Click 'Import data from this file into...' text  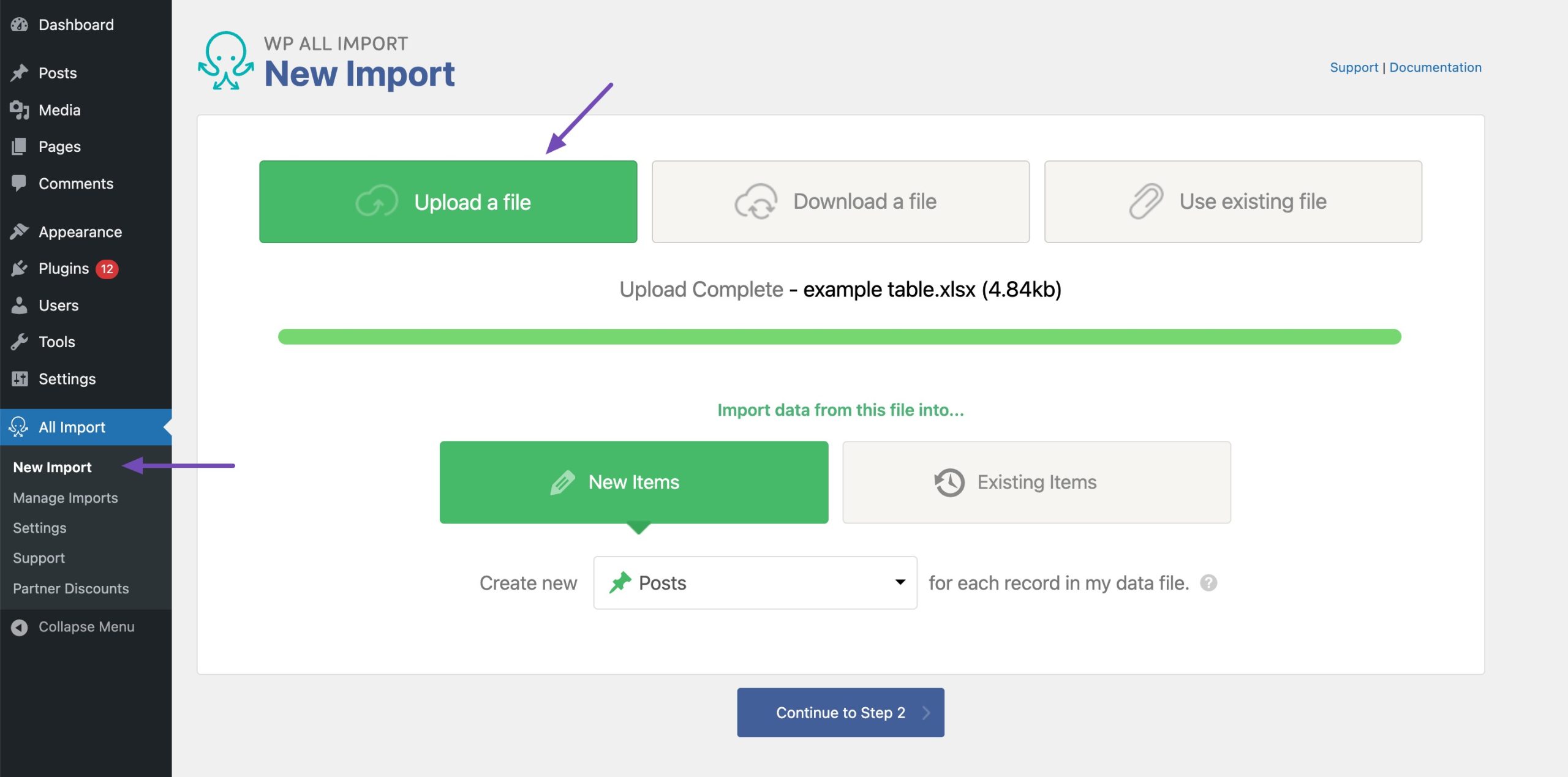(840, 410)
